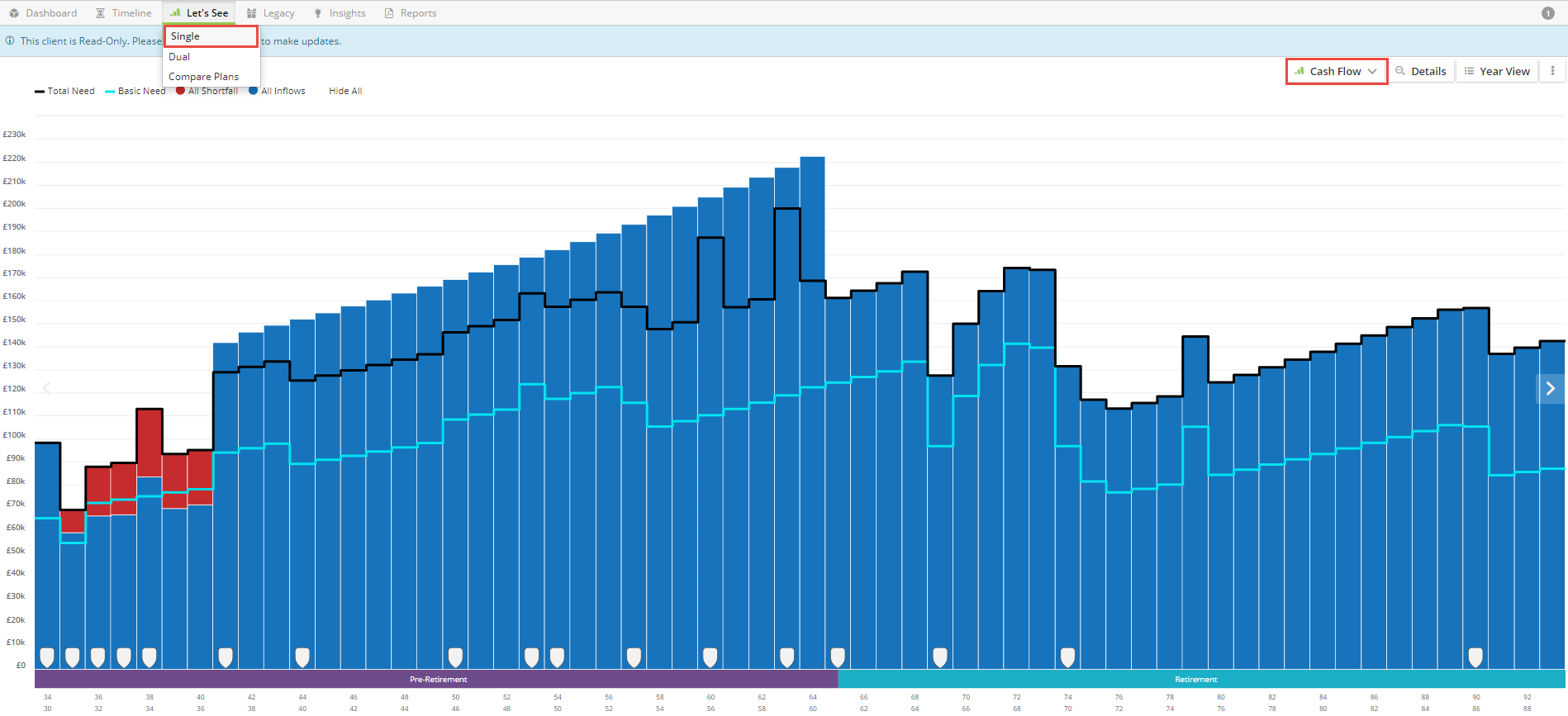Image resolution: width=1568 pixels, height=716 pixels.
Task: Click the Dashboard tab in the top bar
Action: coord(43,13)
